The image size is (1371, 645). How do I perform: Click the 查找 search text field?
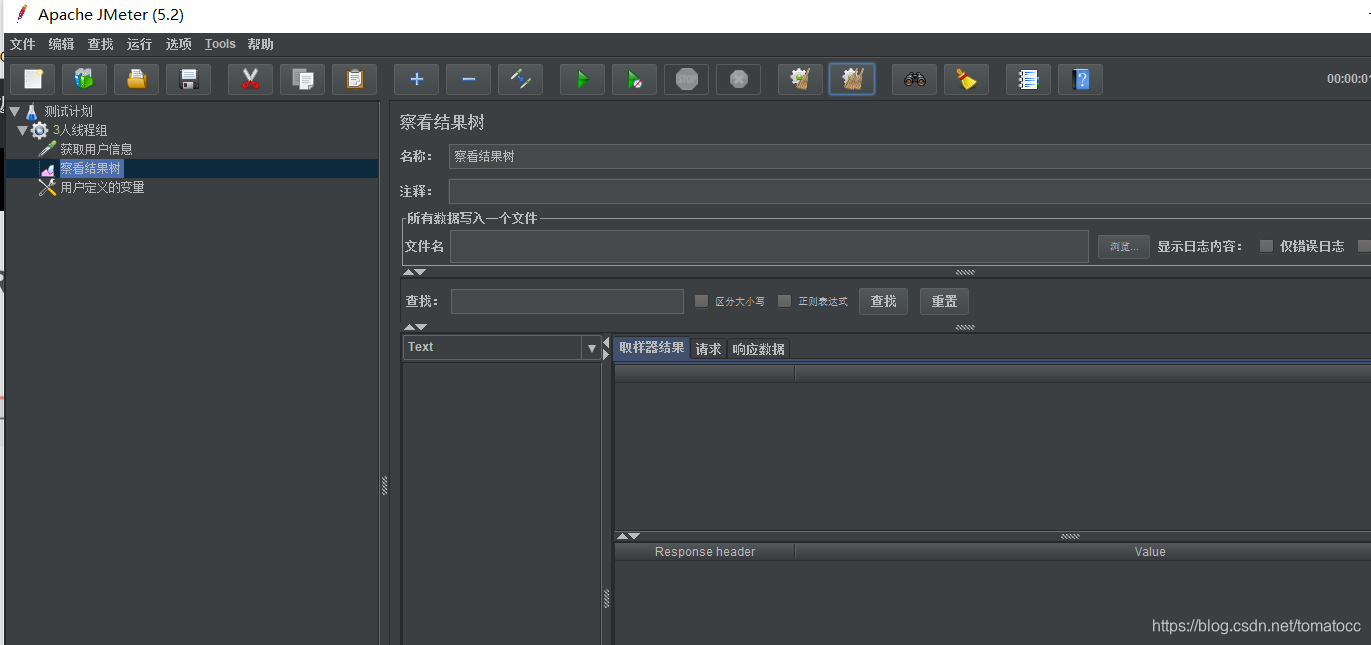[567, 301]
